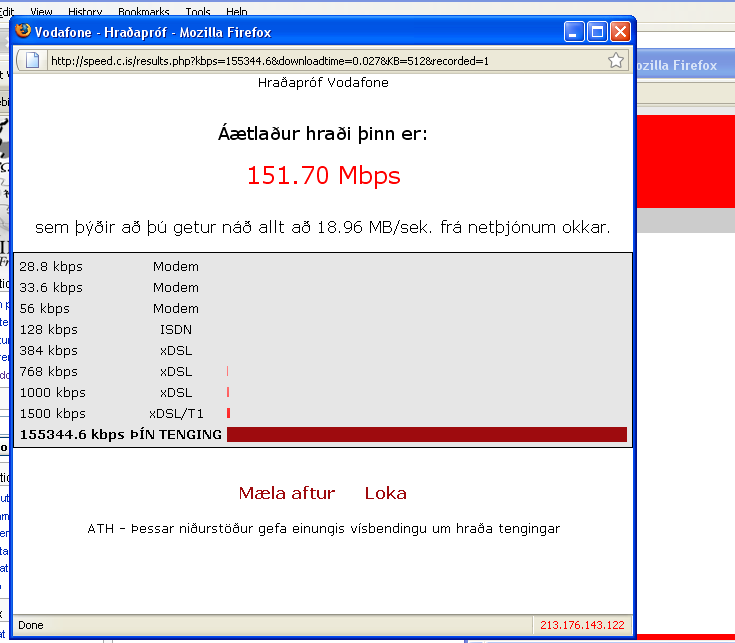Open the View menu

pyautogui.click(x=41, y=12)
